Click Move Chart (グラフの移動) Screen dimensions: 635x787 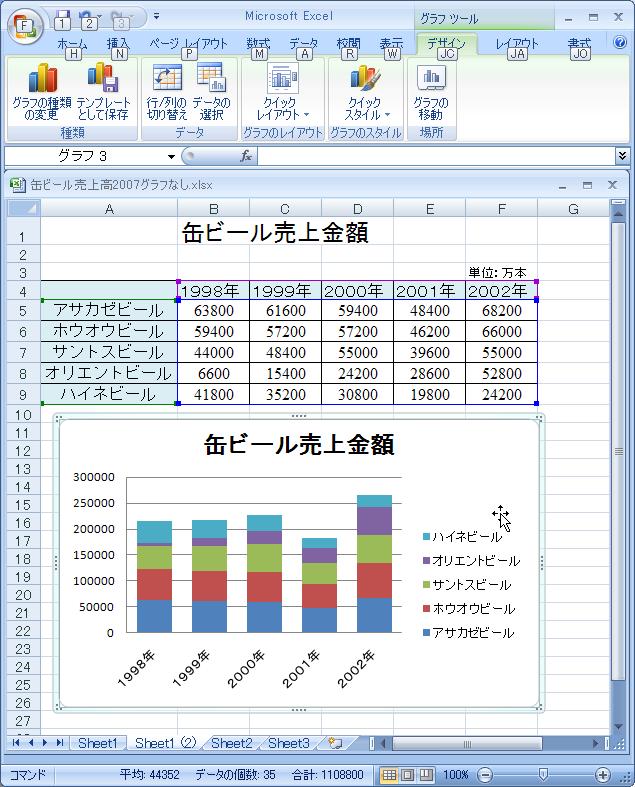point(431,92)
